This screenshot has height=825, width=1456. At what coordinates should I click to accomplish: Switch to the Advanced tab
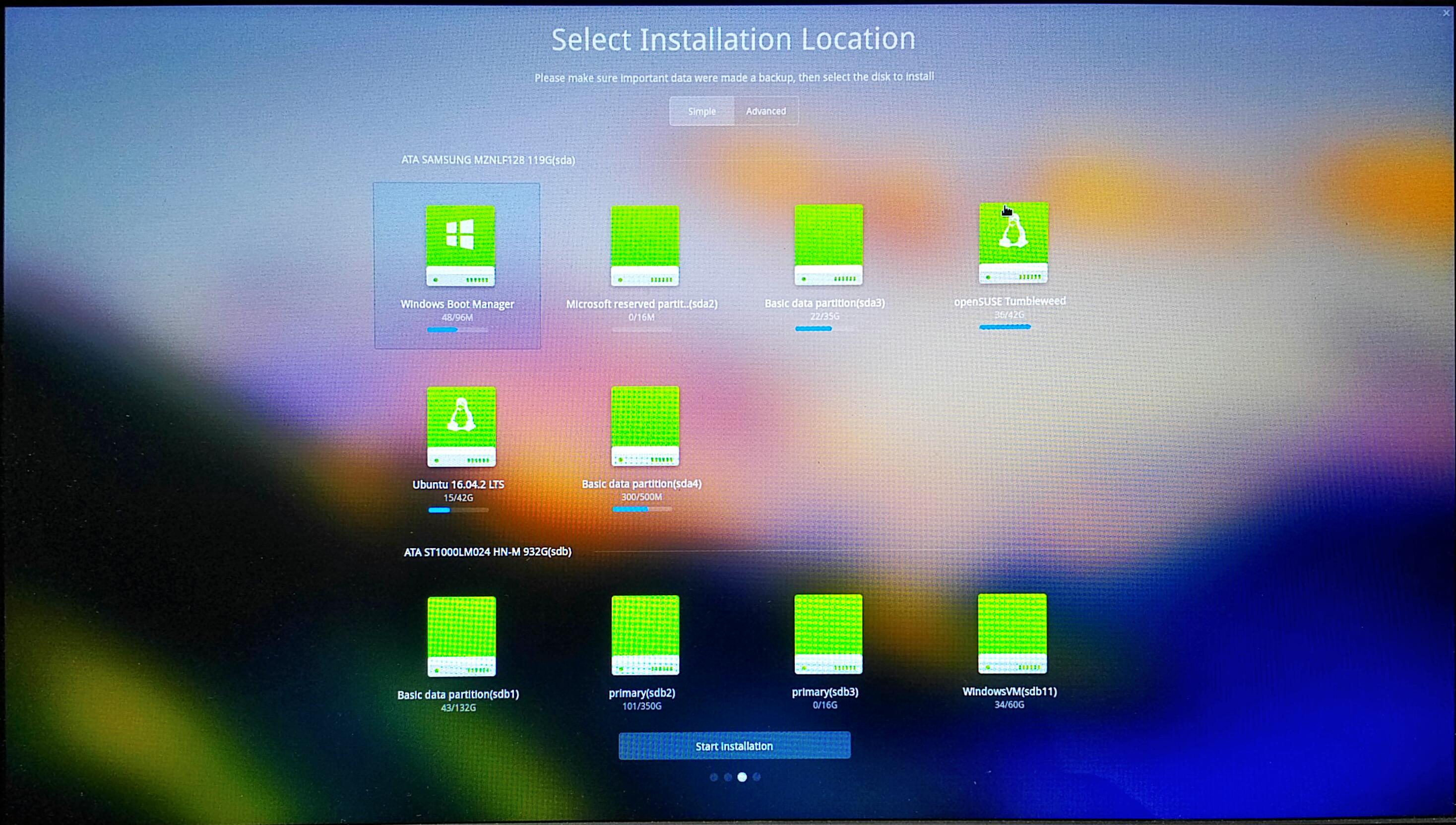click(x=766, y=111)
